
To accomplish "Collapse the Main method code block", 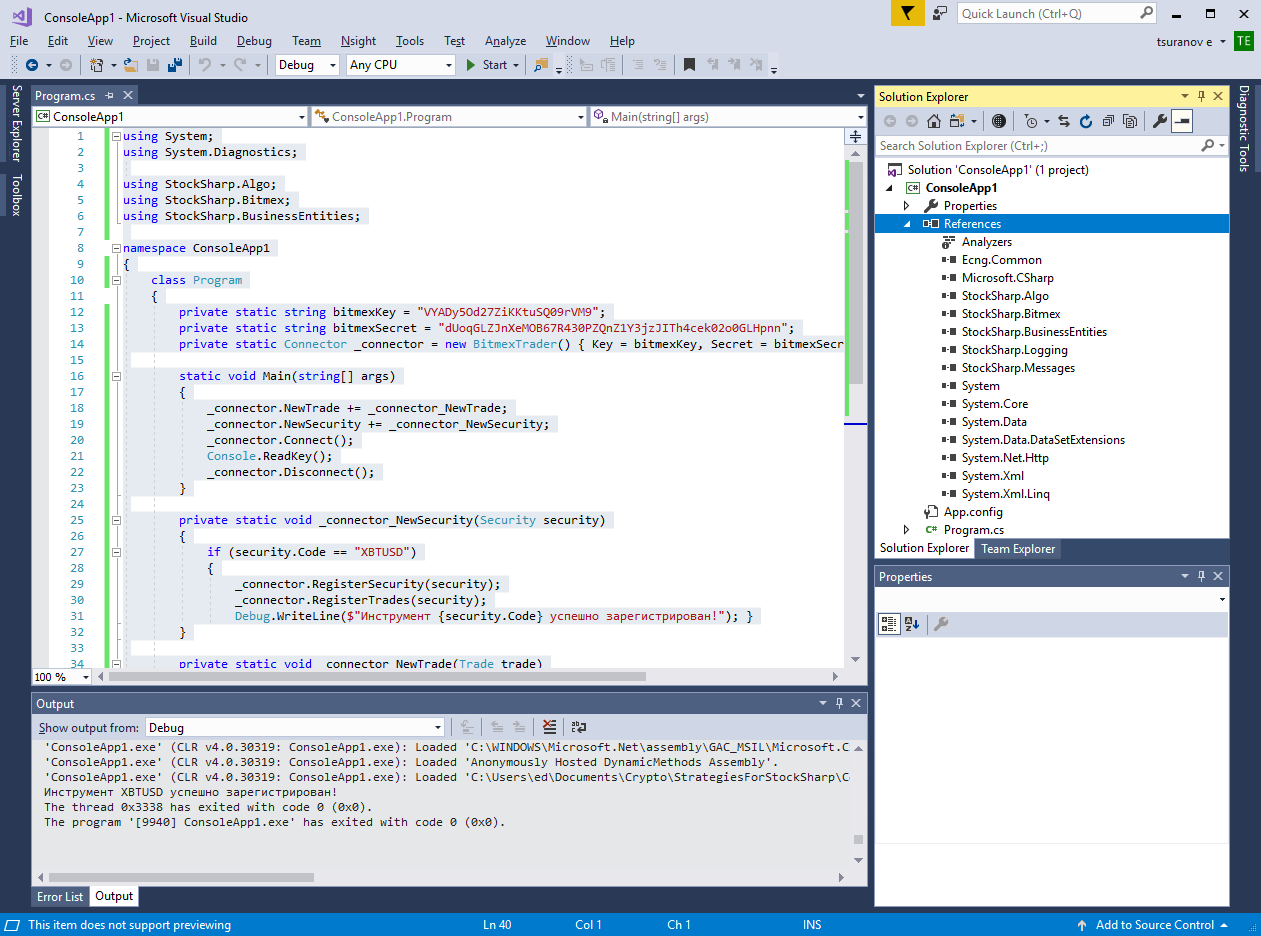I will coord(116,376).
